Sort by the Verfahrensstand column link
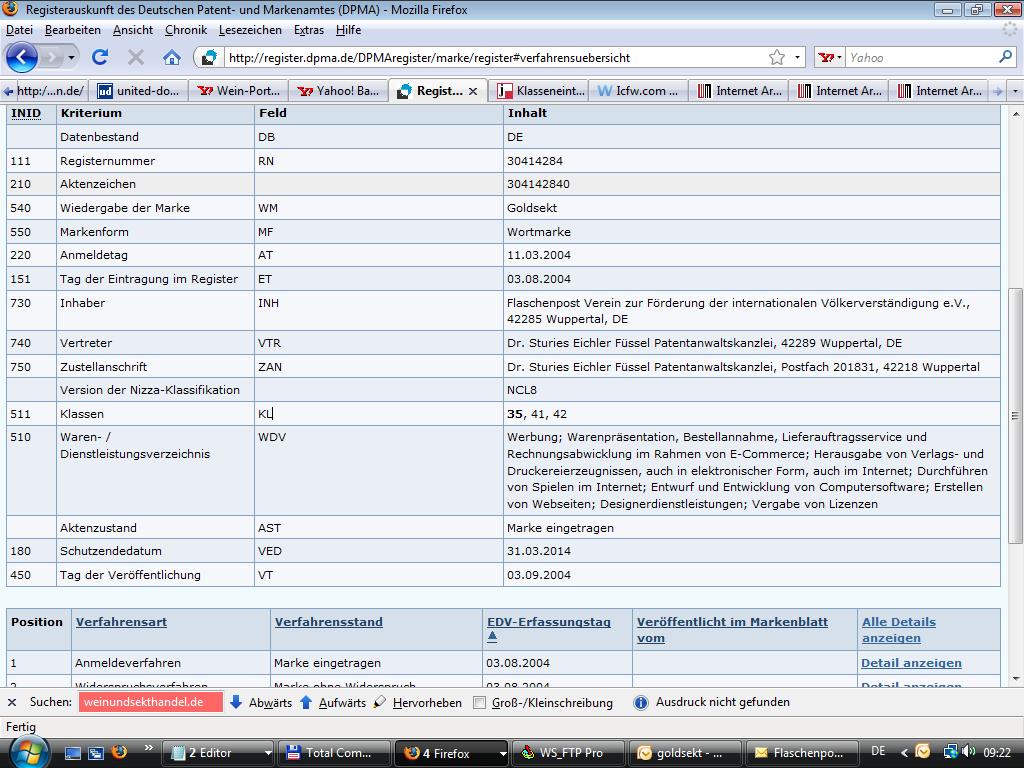1024x768 pixels. (328, 622)
